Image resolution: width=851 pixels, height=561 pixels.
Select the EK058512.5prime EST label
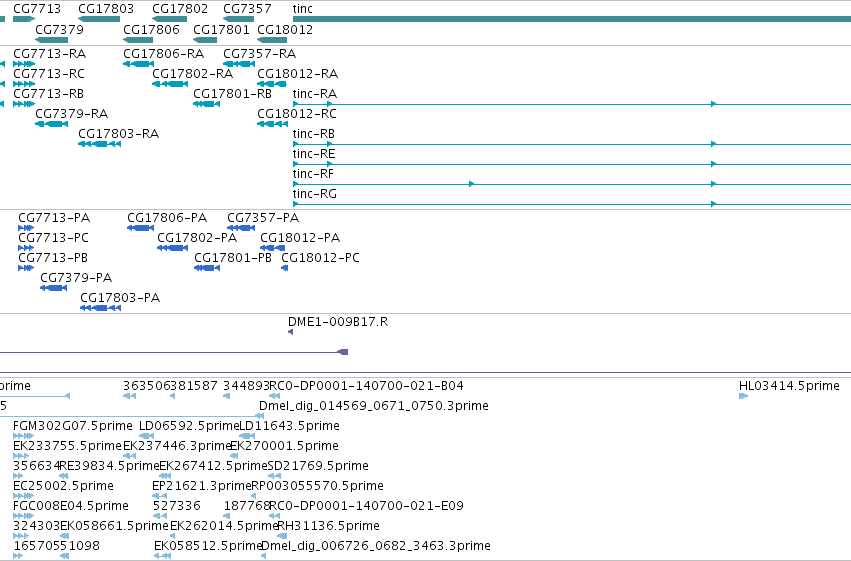coord(208,547)
